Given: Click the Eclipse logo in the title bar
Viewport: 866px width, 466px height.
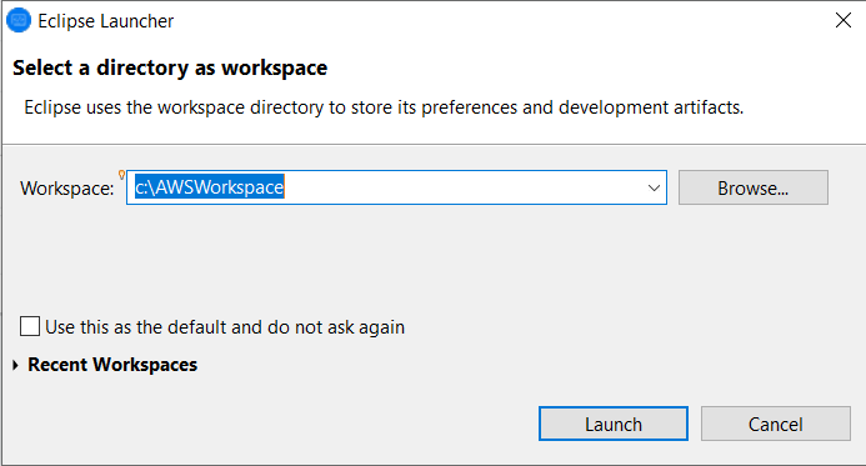Looking at the screenshot, I should (x=18, y=20).
